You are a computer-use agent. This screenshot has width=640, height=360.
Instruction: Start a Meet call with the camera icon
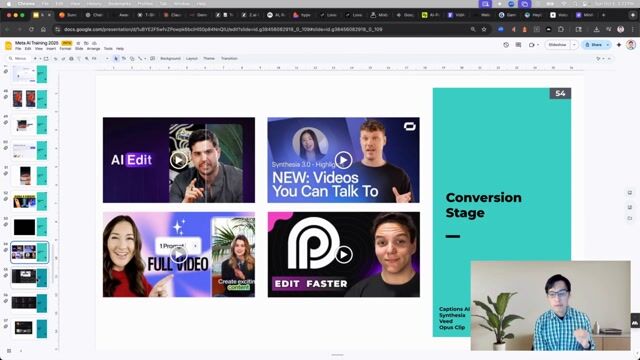point(531,45)
